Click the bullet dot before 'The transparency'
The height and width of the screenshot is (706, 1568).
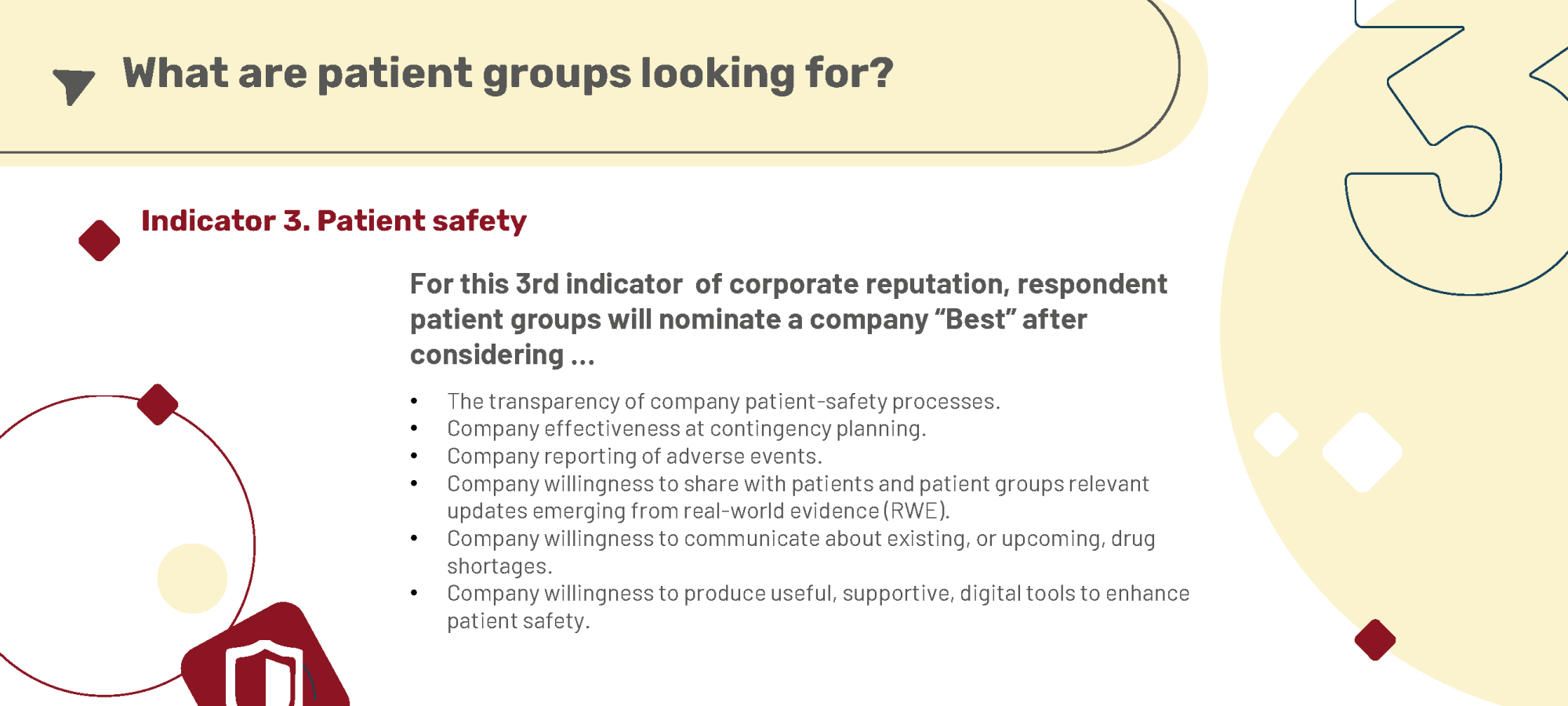pos(414,402)
